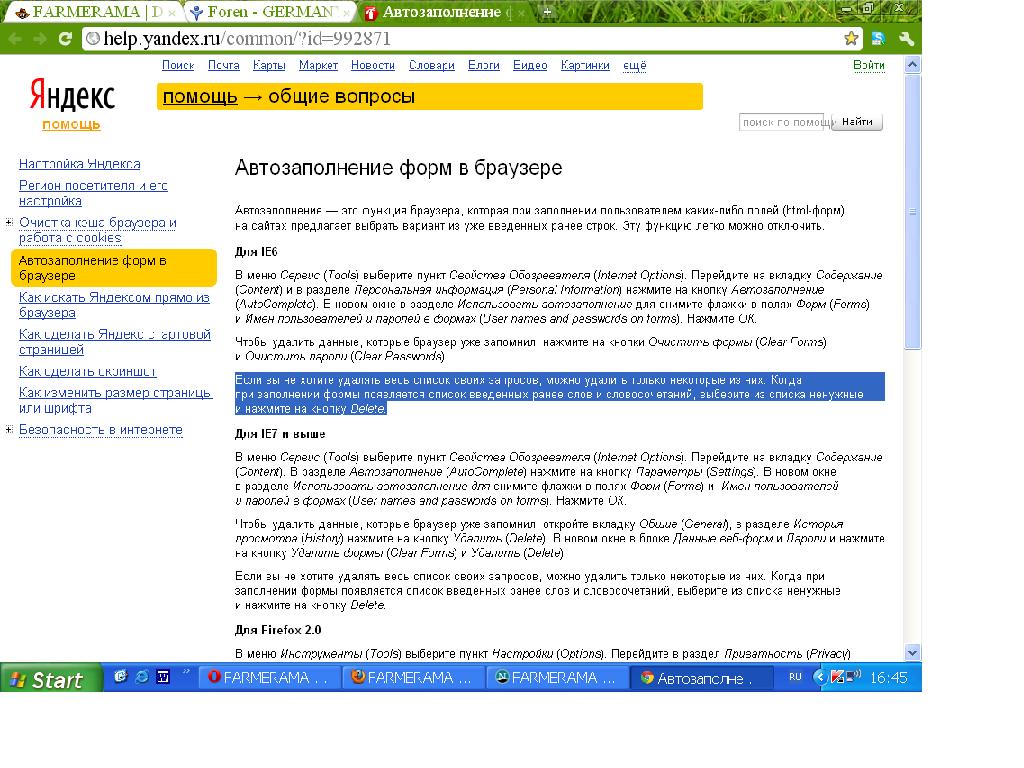1024x768 pixels.
Task: Open Видео from the top navigation
Action: [x=530, y=65]
